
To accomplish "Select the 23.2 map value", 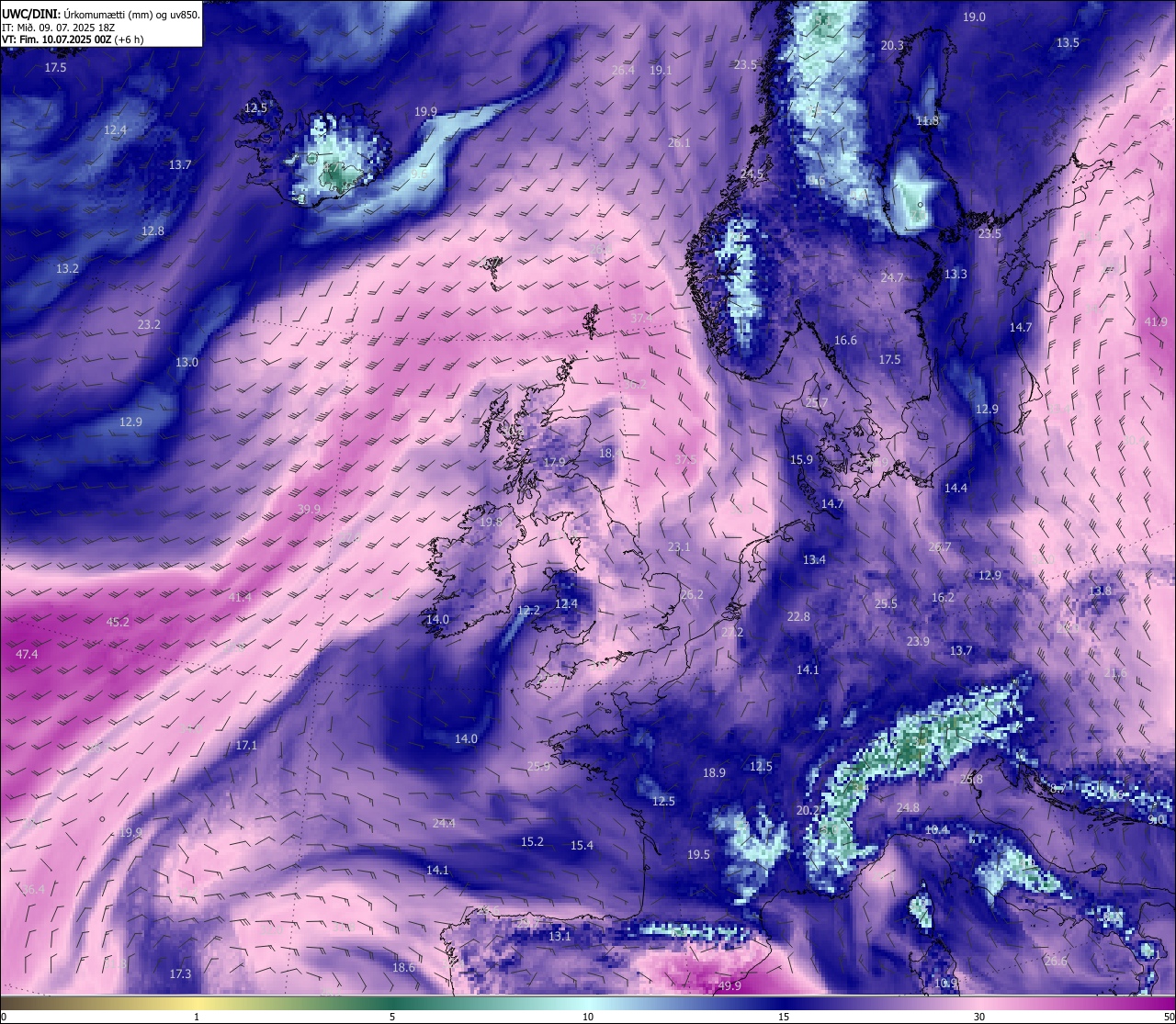I will [149, 324].
